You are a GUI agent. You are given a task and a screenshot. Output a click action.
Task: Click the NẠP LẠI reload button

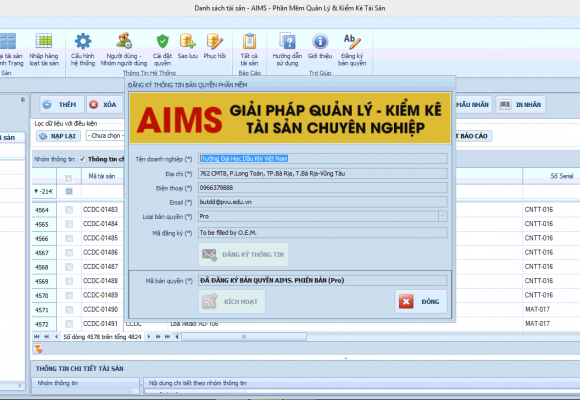[59, 136]
